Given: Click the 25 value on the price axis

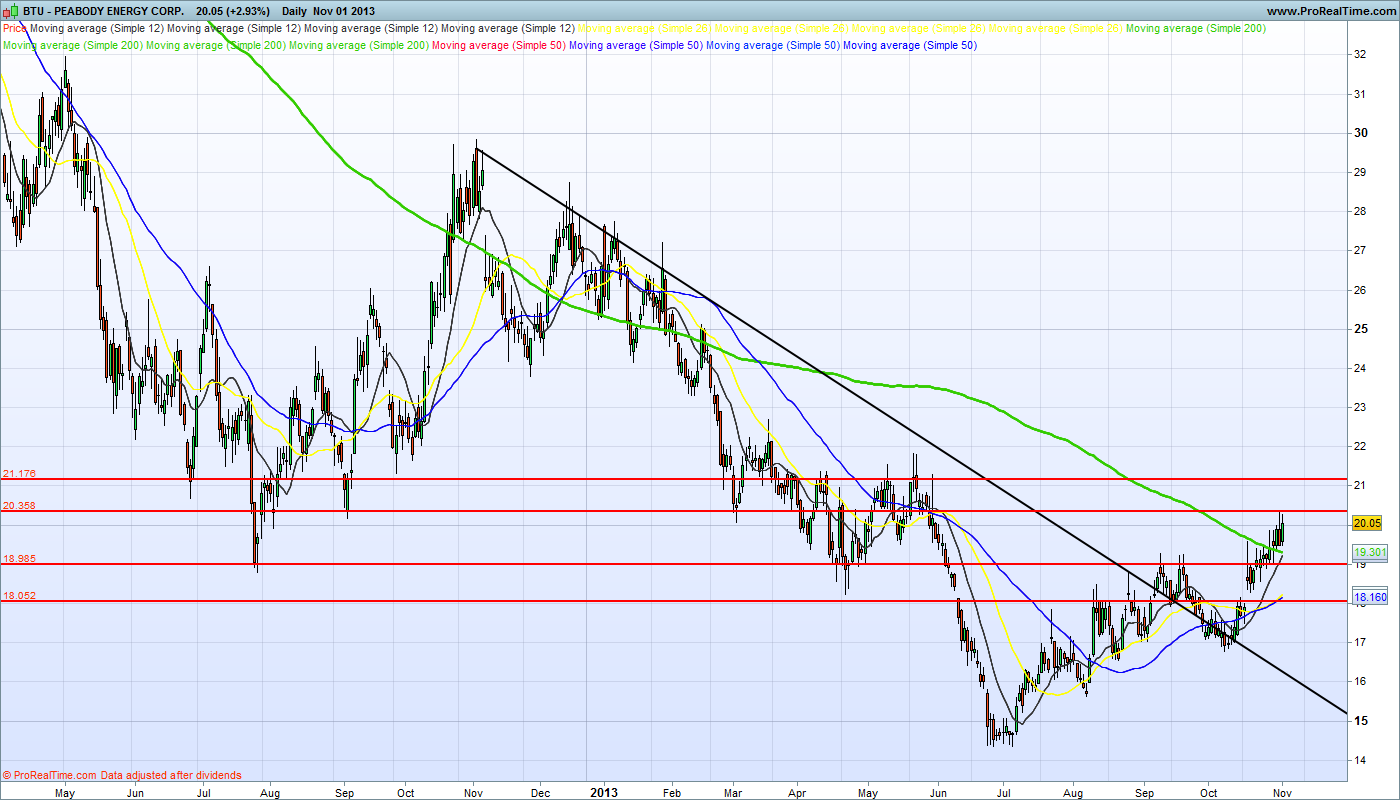Looking at the screenshot, I should coord(1359,329).
